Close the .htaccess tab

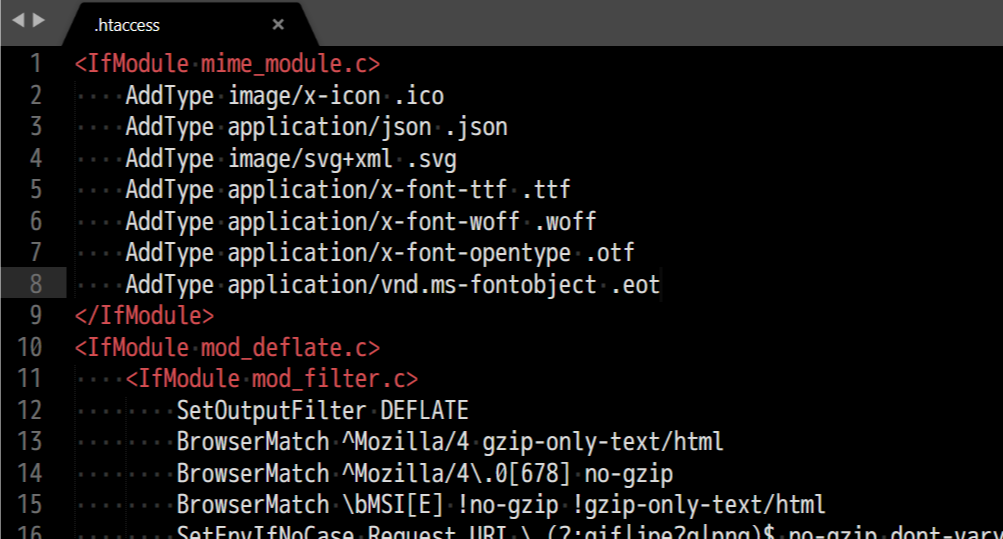coord(278,25)
